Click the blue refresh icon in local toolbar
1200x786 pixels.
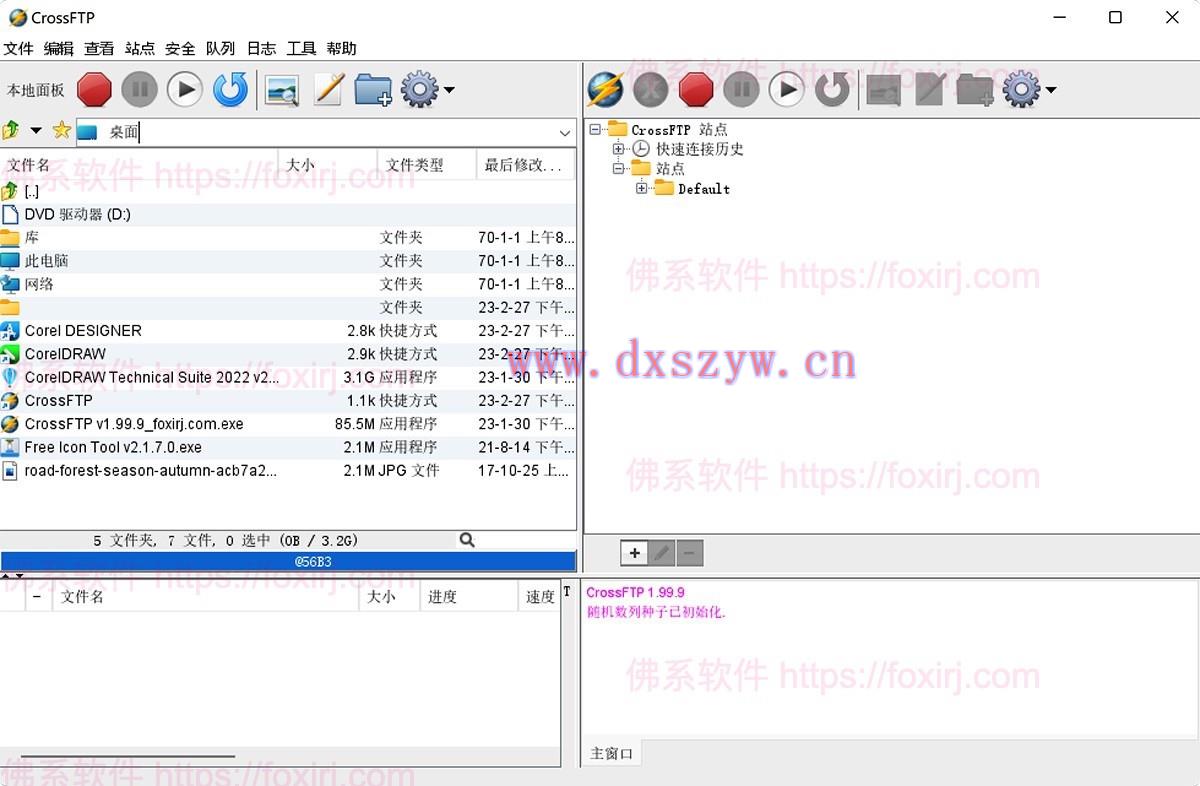tap(230, 90)
